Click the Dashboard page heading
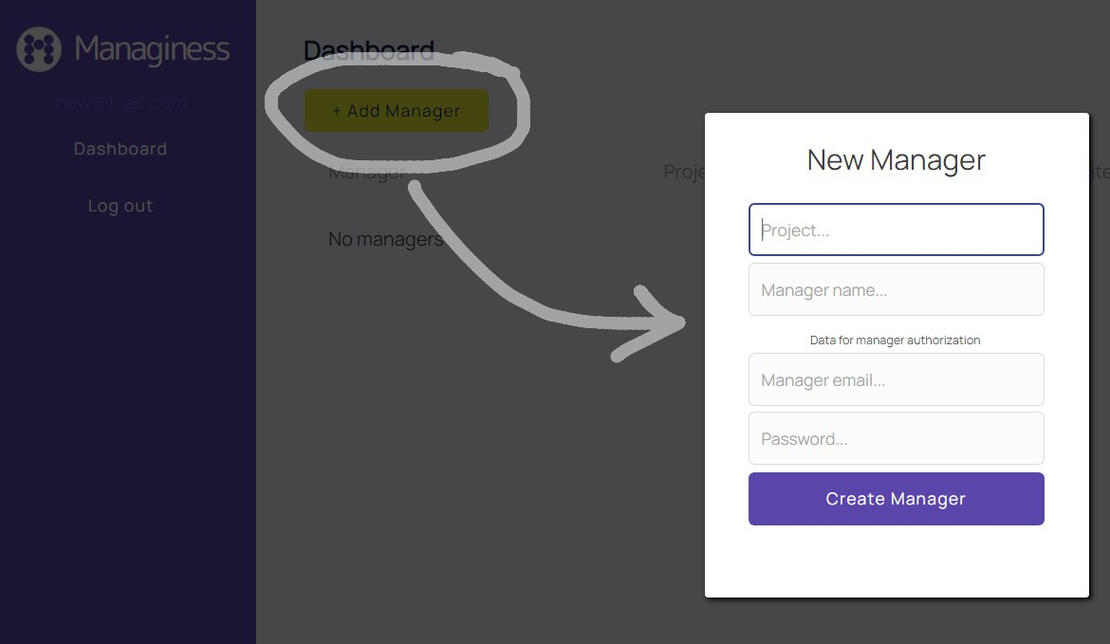The width and height of the screenshot is (1110, 644). 369,51
